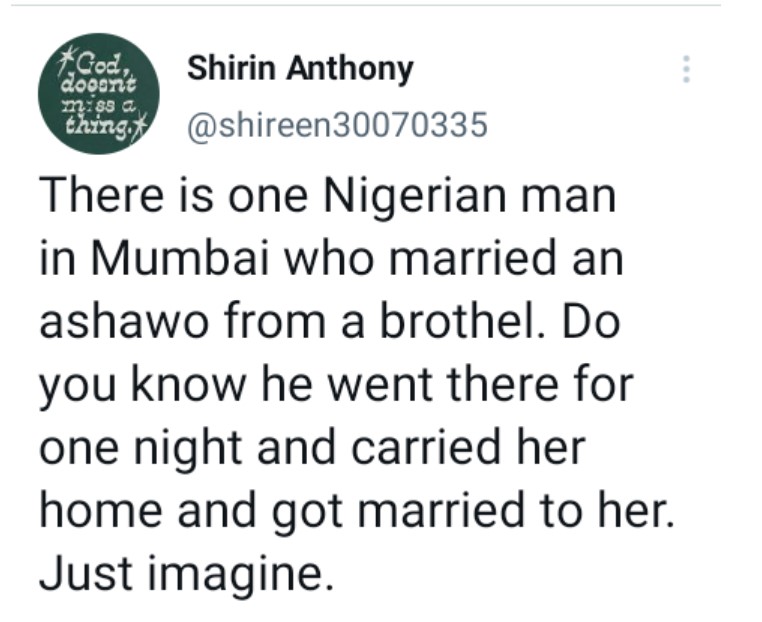Click the tweet line "There is one Nigerian man"
Screen dimensions: 762x622
(x=327, y=196)
